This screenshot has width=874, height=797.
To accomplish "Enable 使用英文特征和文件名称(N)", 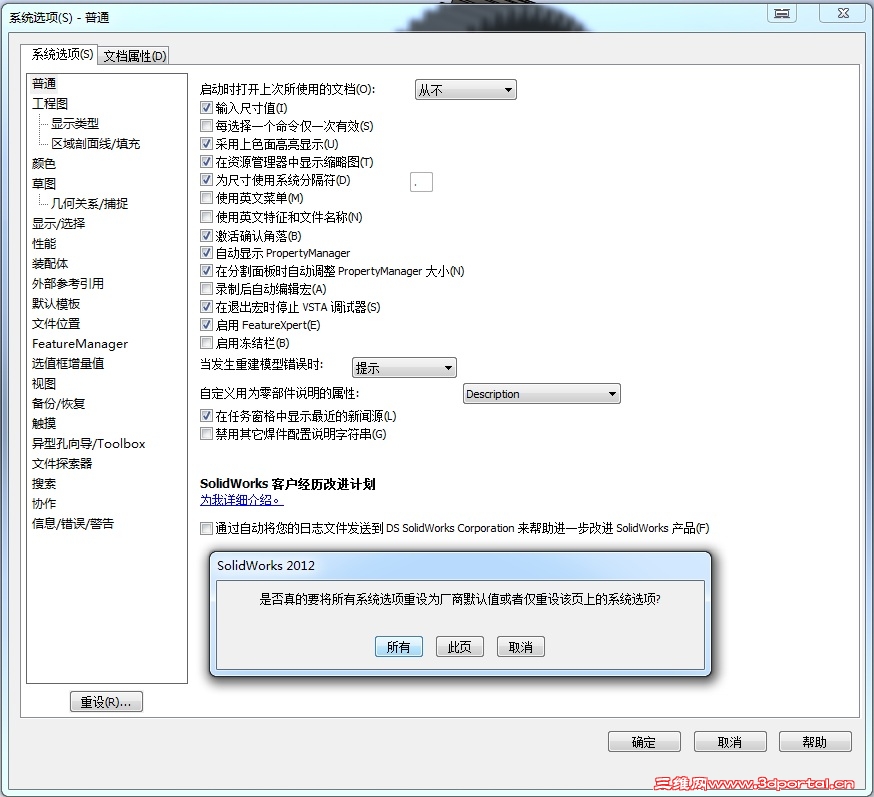I will click(206, 217).
